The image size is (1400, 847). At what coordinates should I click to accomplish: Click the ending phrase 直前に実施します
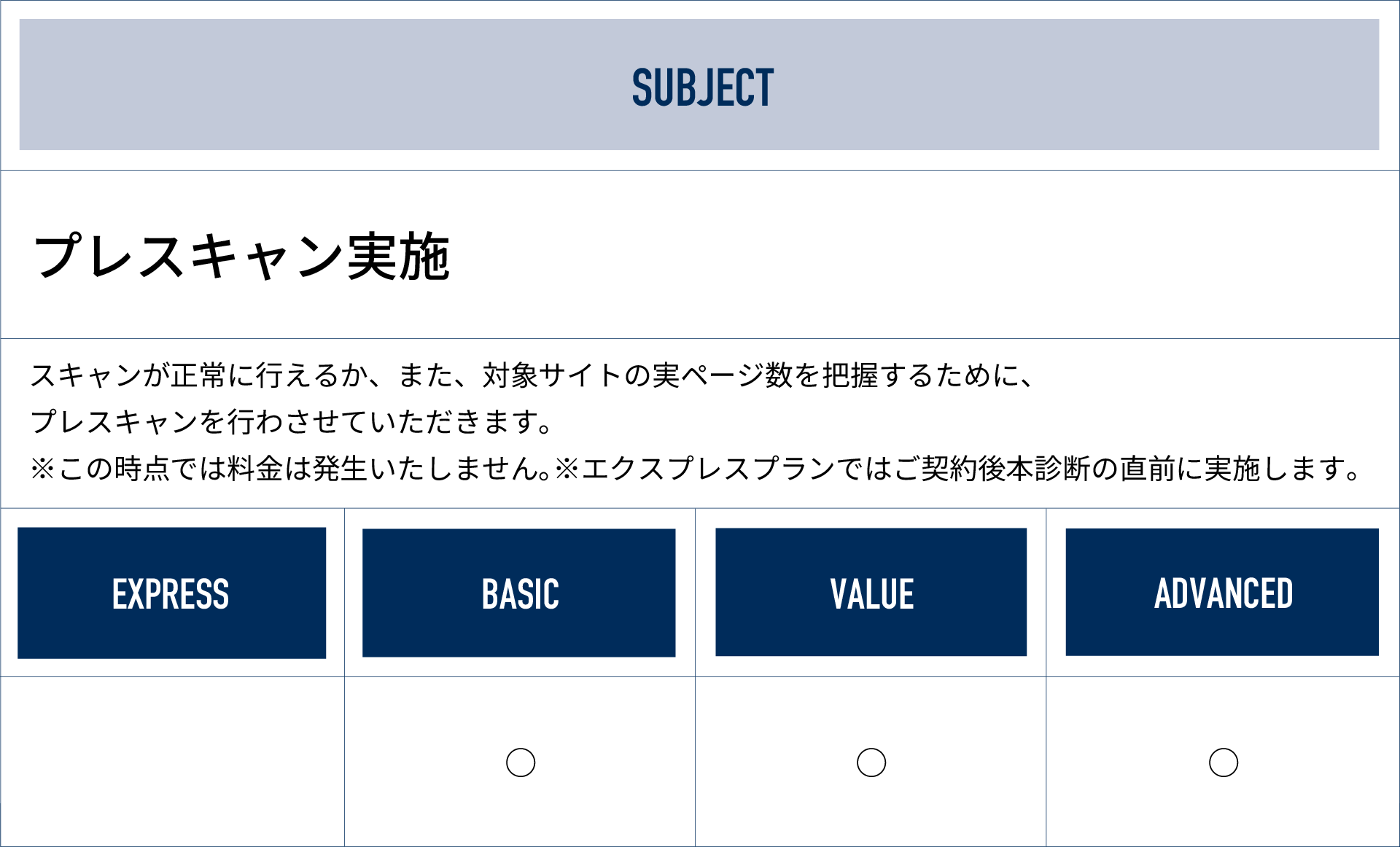pyautogui.click(x=1238, y=469)
